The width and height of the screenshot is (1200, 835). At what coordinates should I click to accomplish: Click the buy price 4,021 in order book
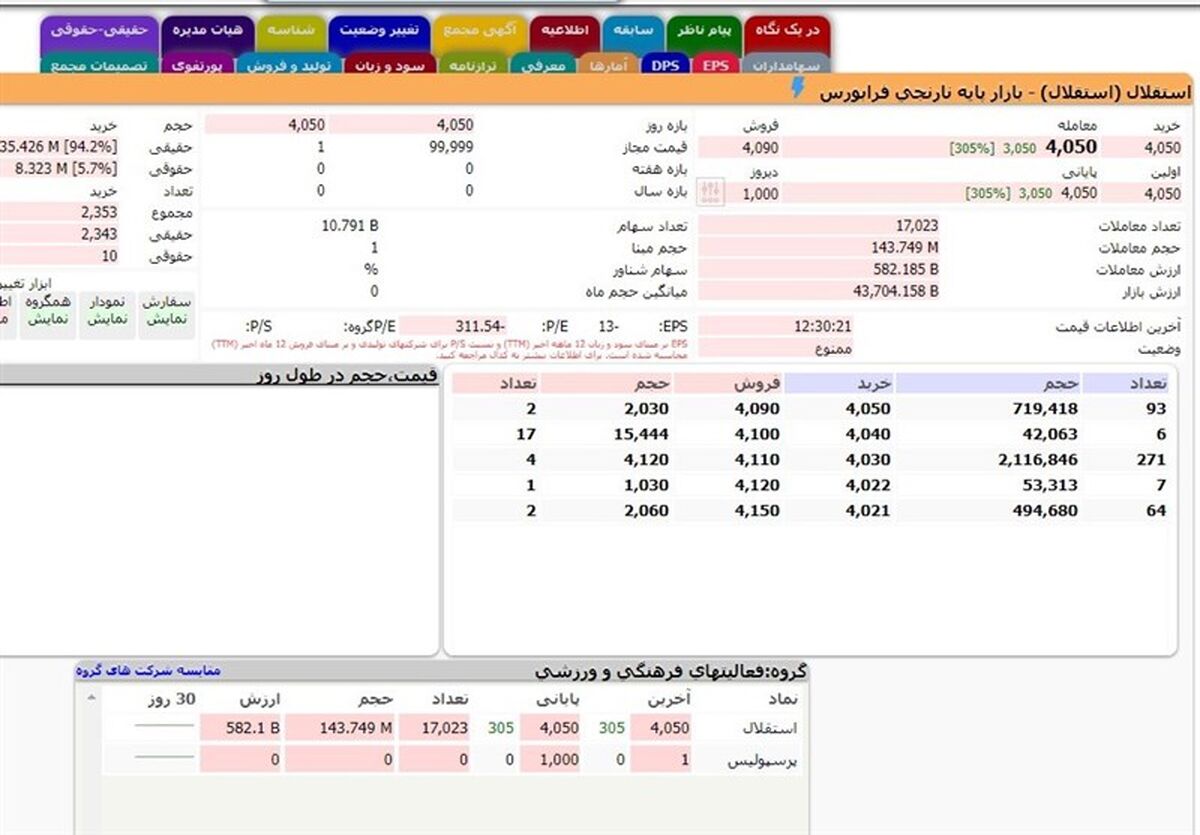point(868,511)
